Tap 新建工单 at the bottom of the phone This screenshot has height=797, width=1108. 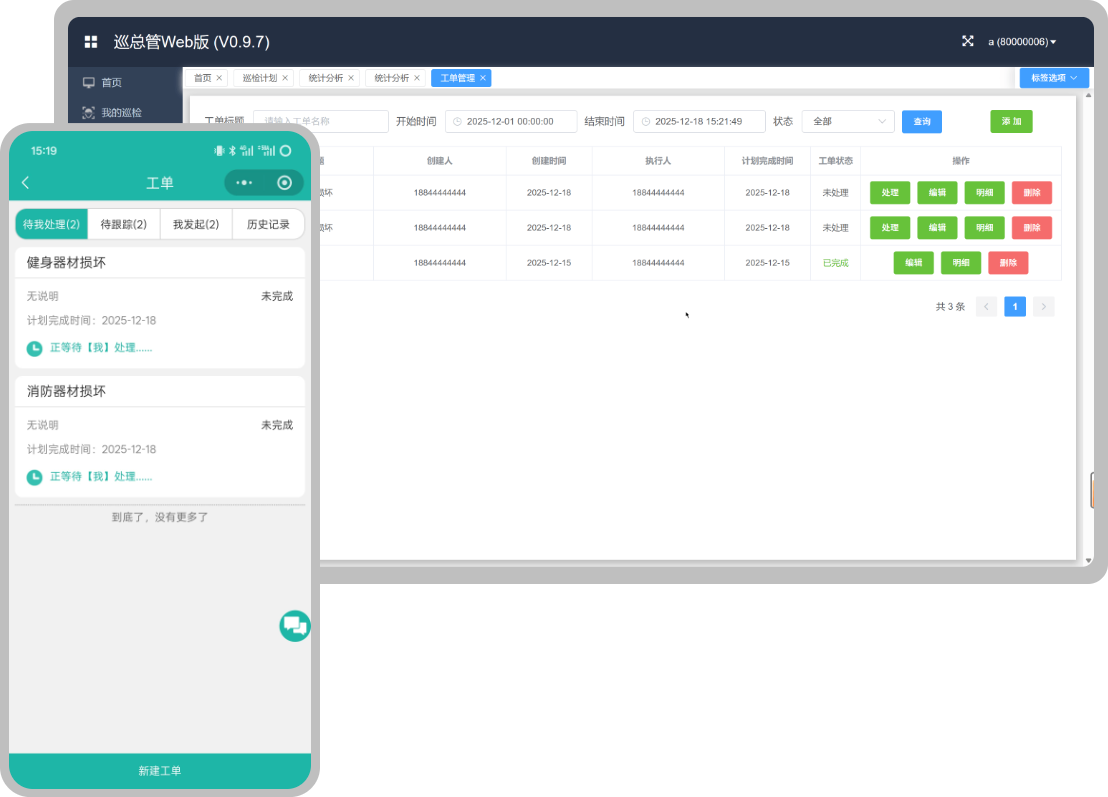[x=160, y=771]
